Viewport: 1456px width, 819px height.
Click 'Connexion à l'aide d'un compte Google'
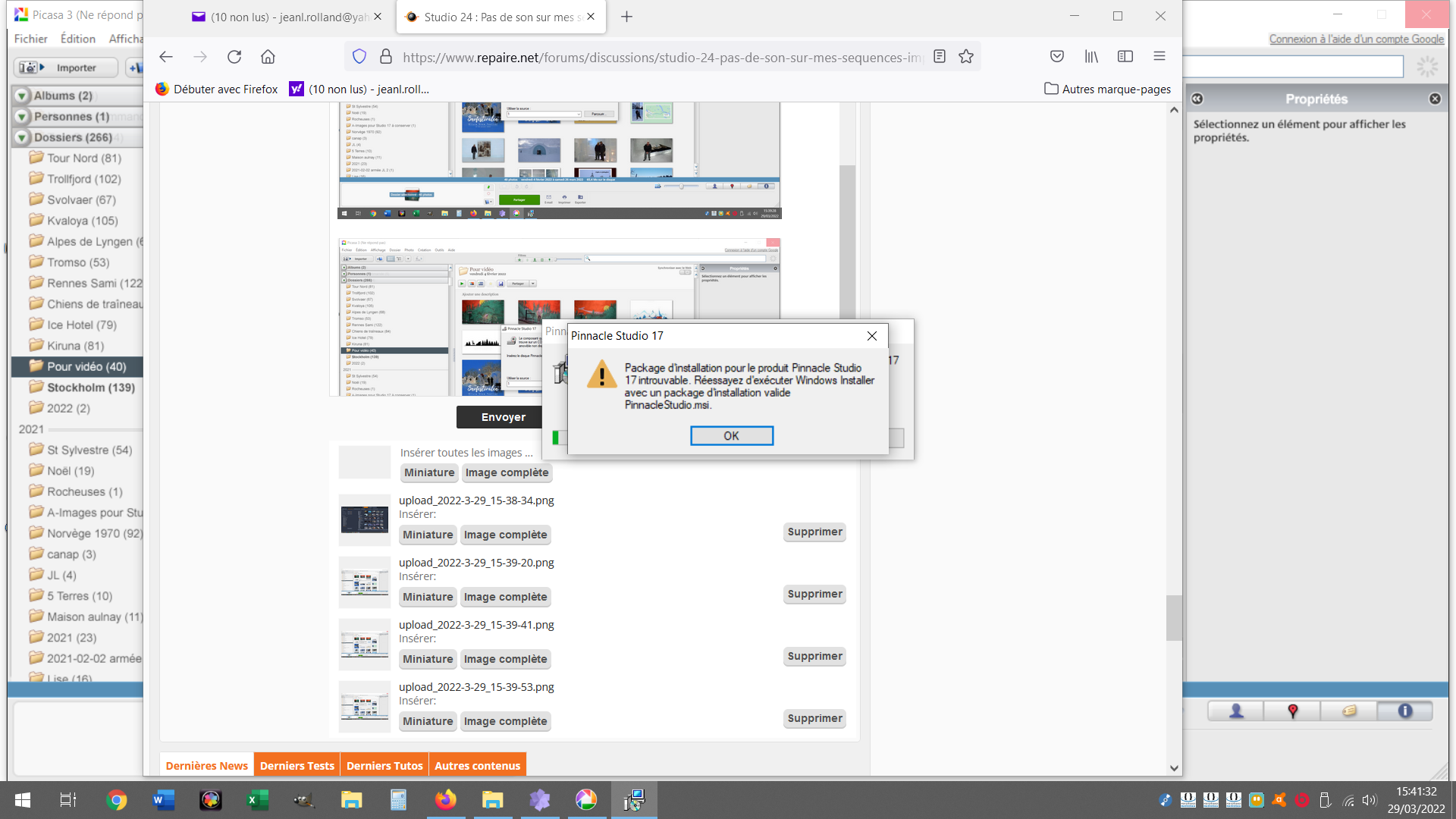(1356, 39)
